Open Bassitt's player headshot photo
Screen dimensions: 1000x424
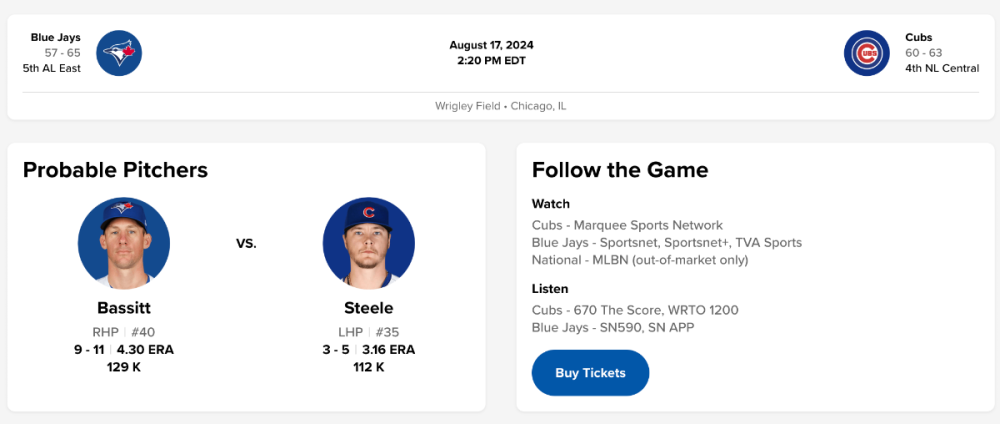124,243
